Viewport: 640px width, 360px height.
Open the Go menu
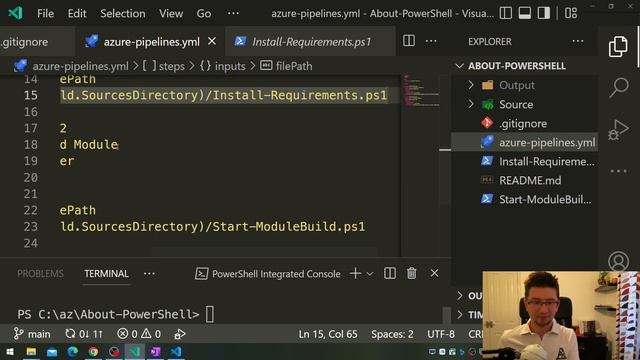pos(204,13)
